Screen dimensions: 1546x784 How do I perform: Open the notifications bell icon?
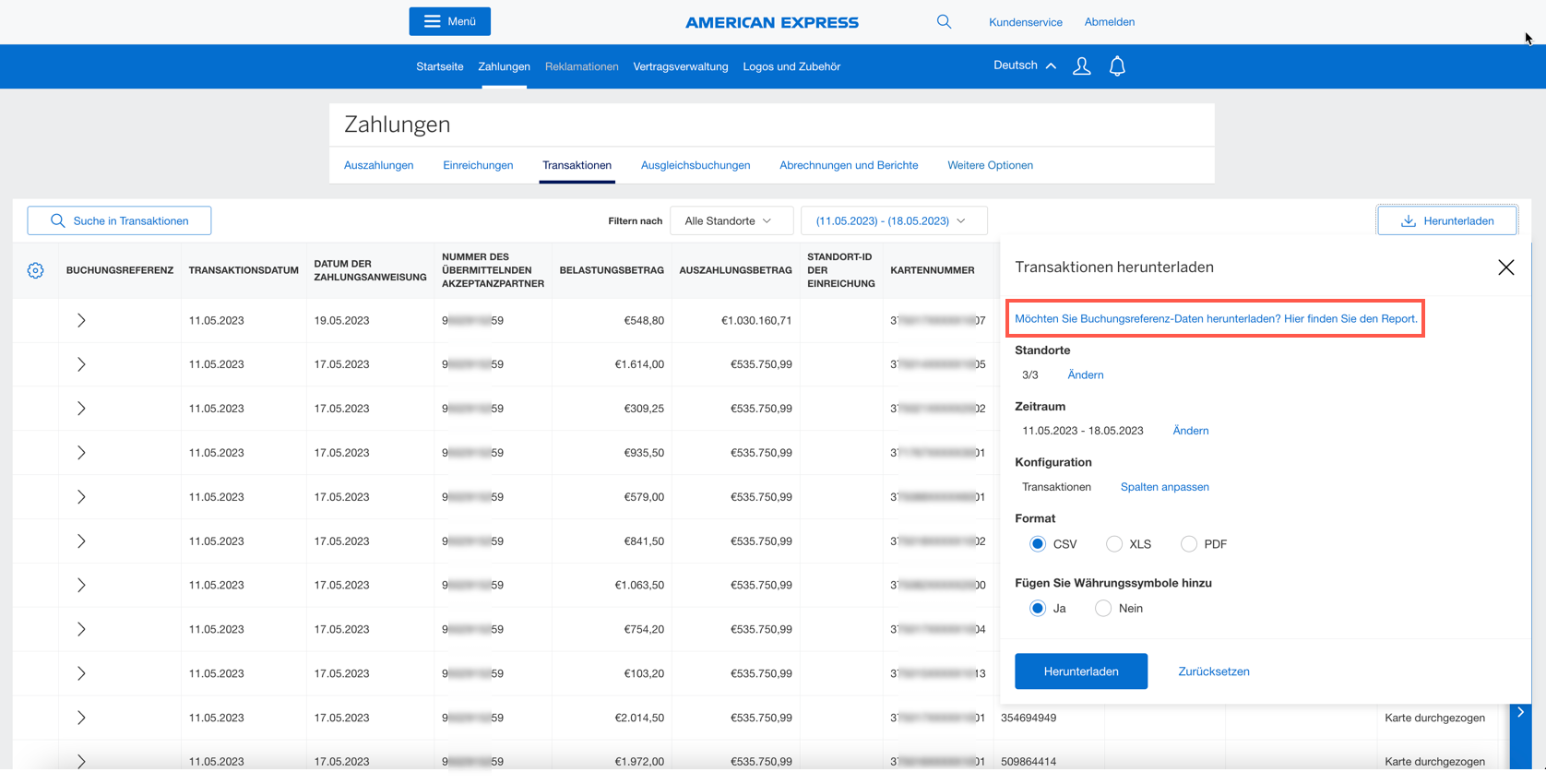tap(1117, 66)
